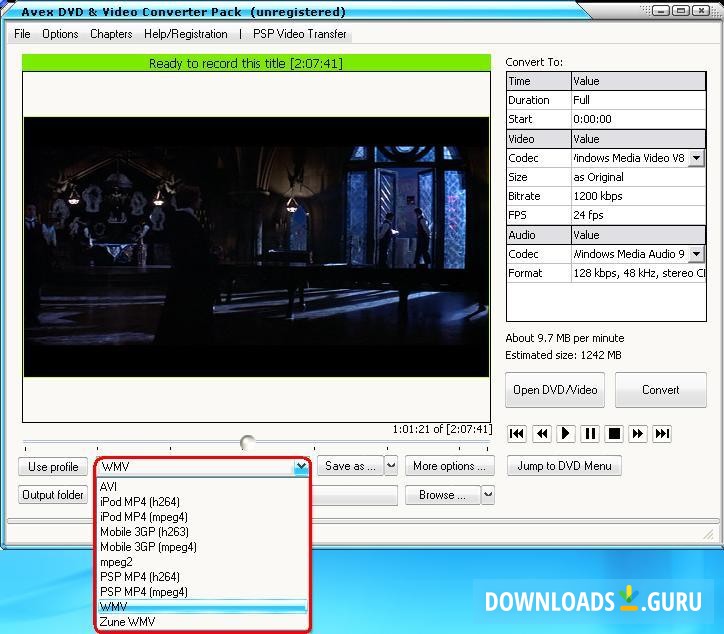
Task: Choose Mobile 3GP (h263) profile
Action: 203,531
